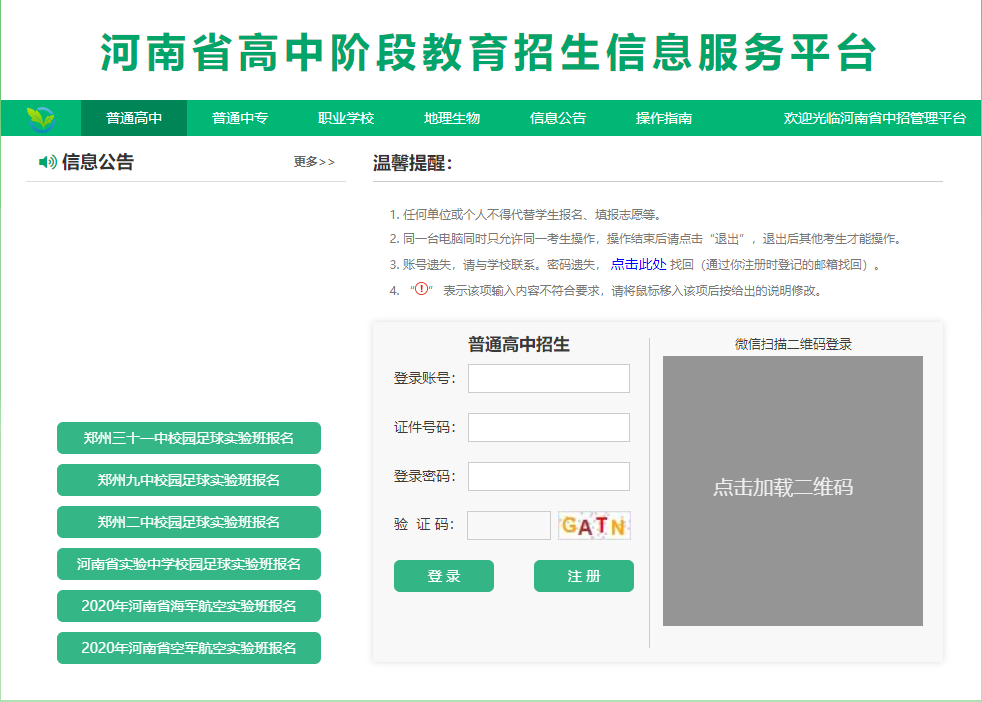The height and width of the screenshot is (702, 982).
Task: Open 郑州三十一中校园足球实验班报名
Action: coord(189,438)
